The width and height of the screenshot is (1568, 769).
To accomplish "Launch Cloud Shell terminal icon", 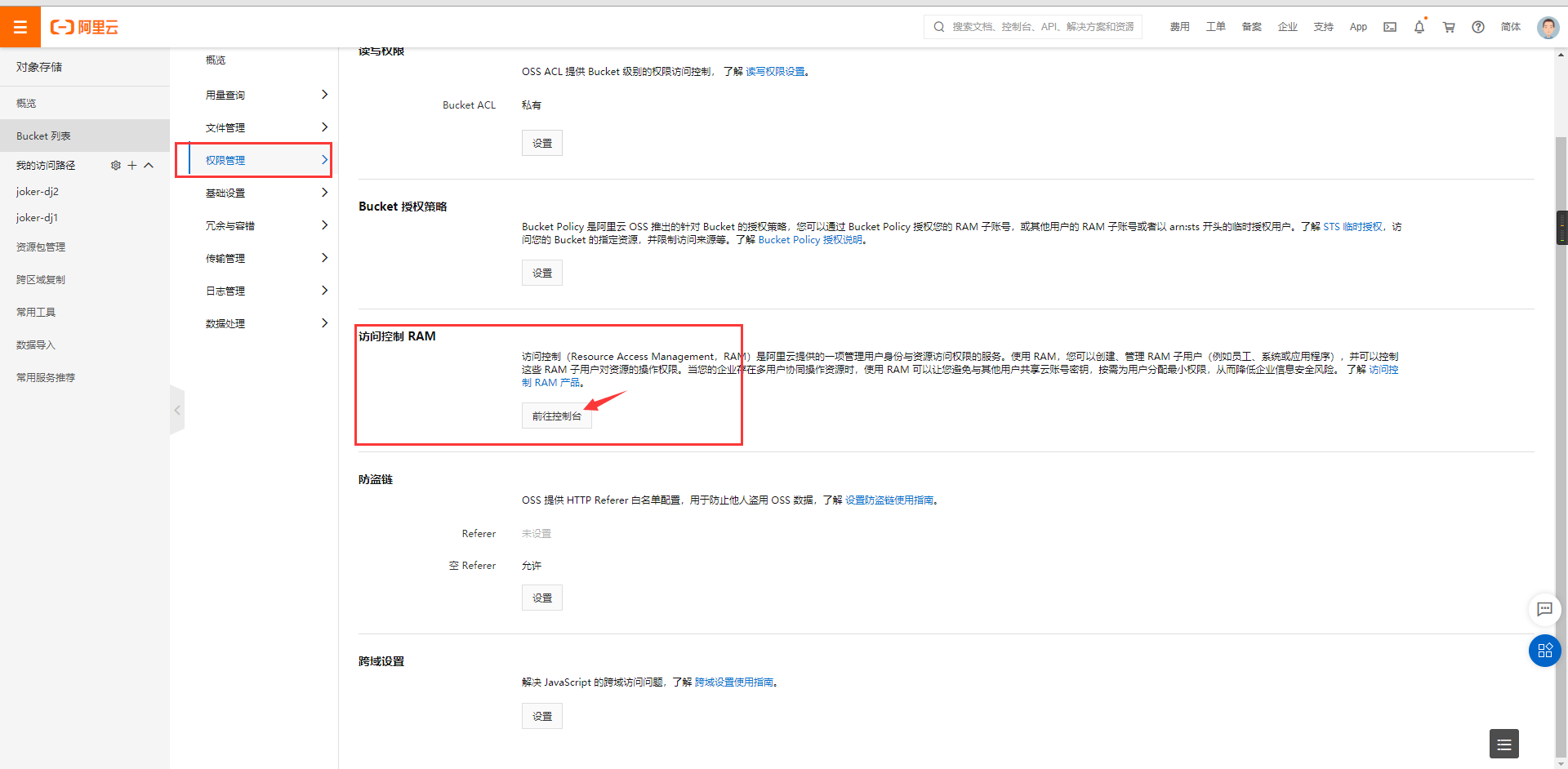I will (x=1389, y=27).
